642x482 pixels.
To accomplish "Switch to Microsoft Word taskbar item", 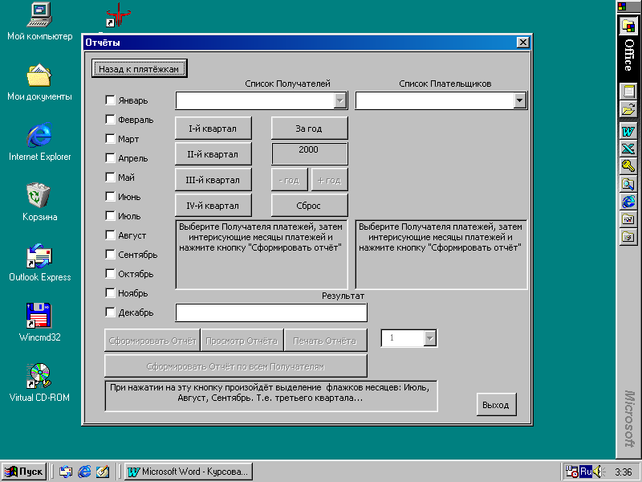I will [x=187, y=471].
